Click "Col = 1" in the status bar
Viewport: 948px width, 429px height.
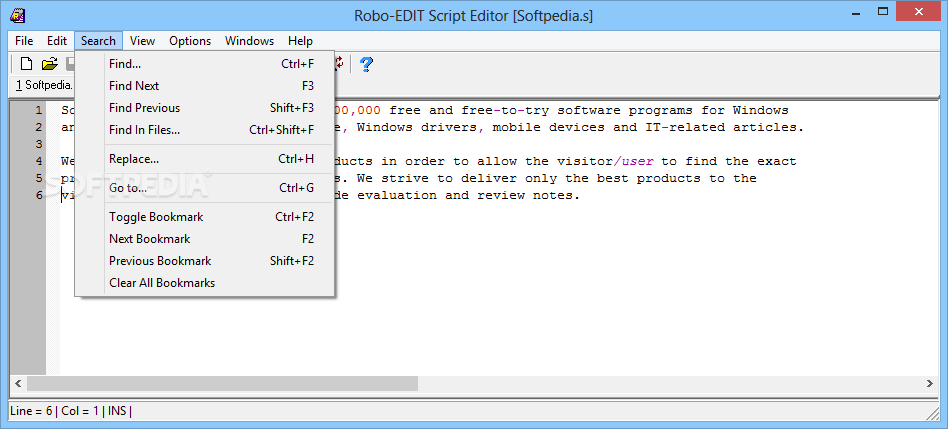80,411
